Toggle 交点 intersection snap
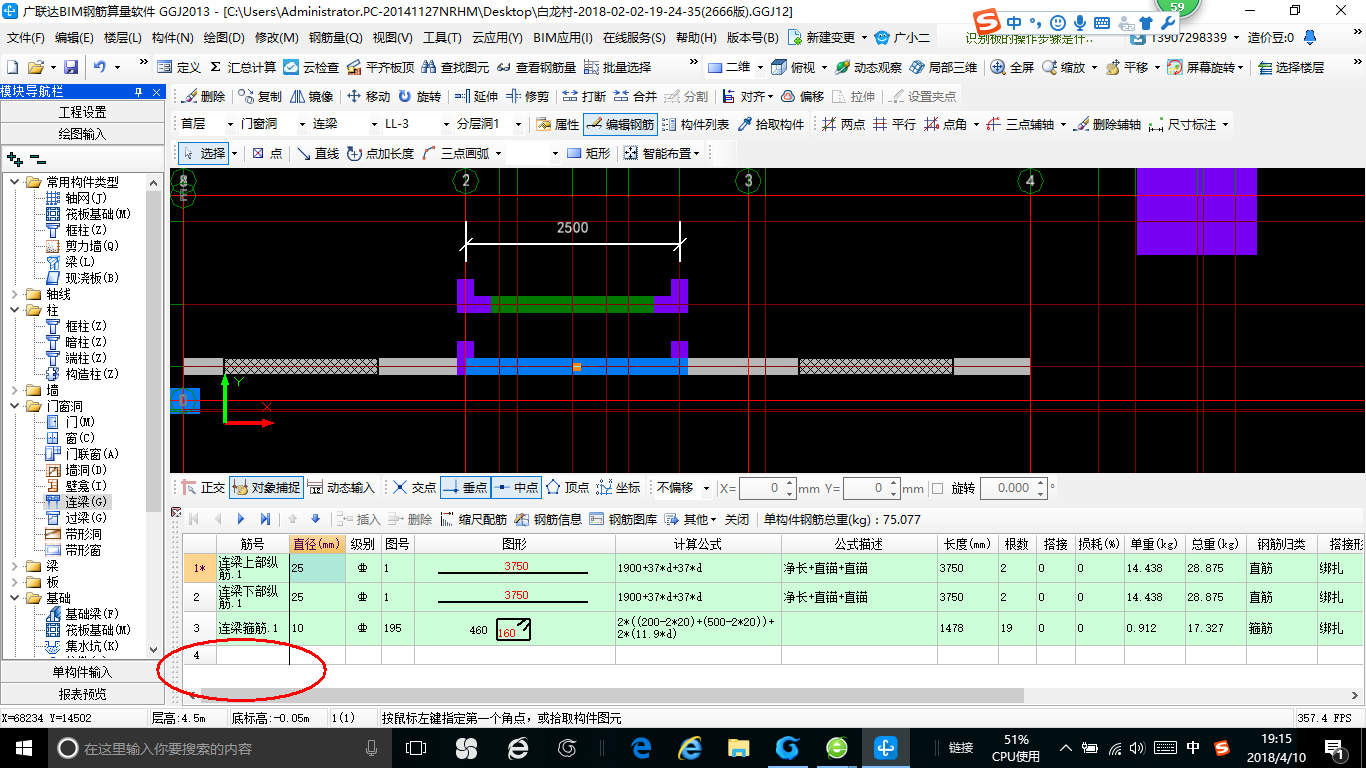This screenshot has height=768, width=1366. pyautogui.click(x=414, y=488)
